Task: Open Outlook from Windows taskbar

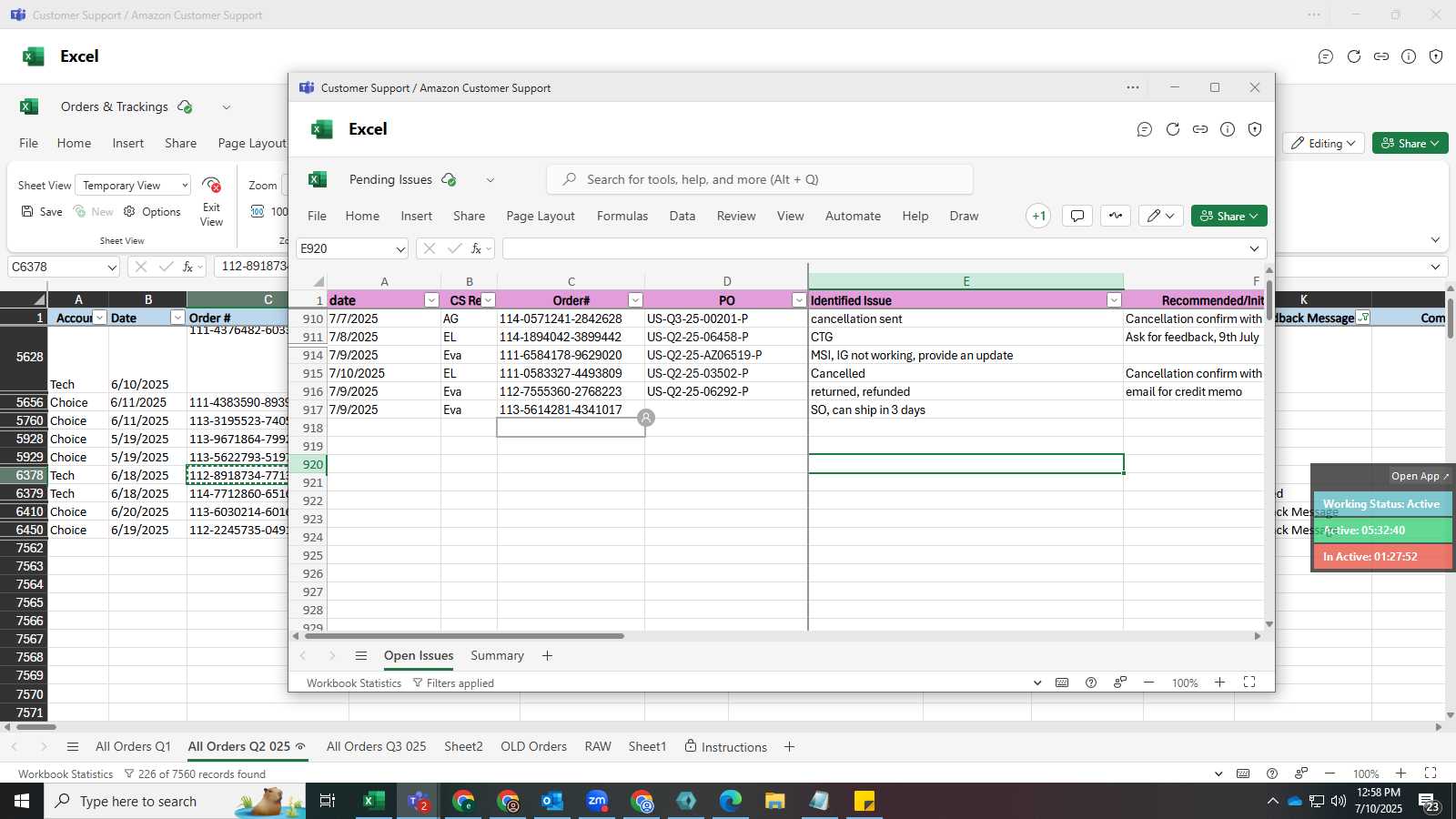Action: [x=552, y=801]
